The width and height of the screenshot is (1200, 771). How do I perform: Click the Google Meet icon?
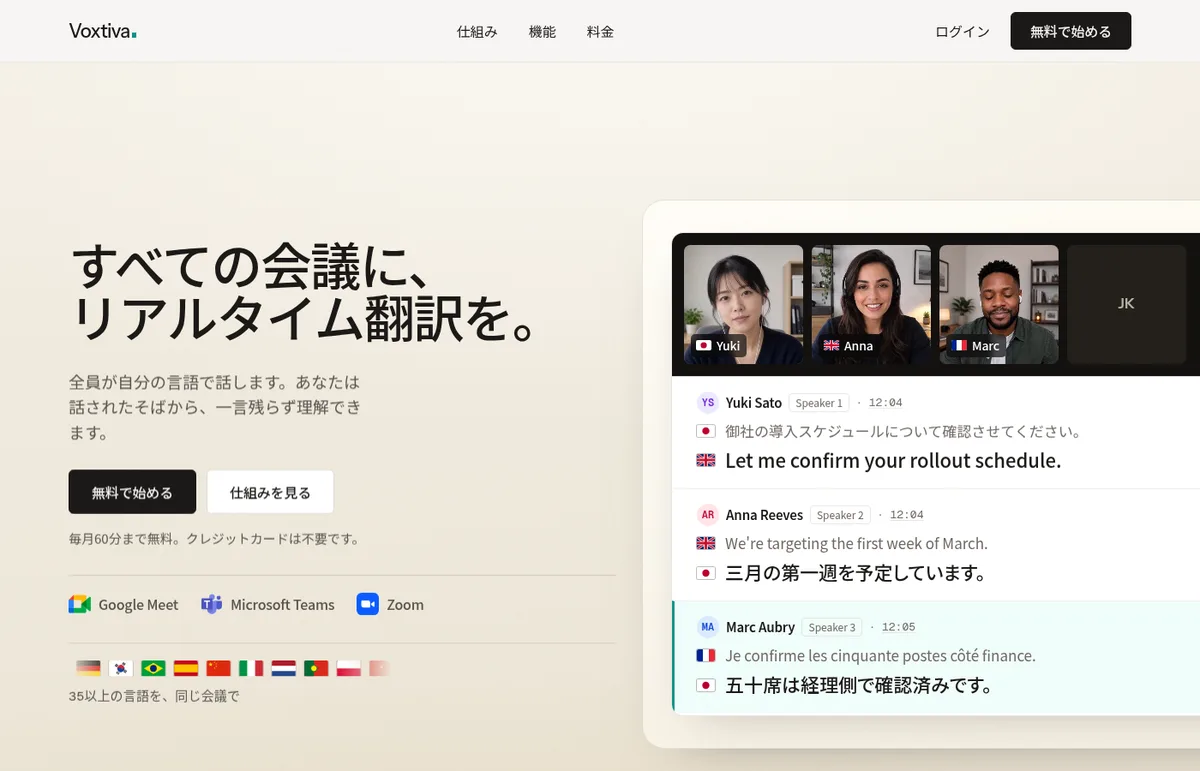tap(80, 604)
